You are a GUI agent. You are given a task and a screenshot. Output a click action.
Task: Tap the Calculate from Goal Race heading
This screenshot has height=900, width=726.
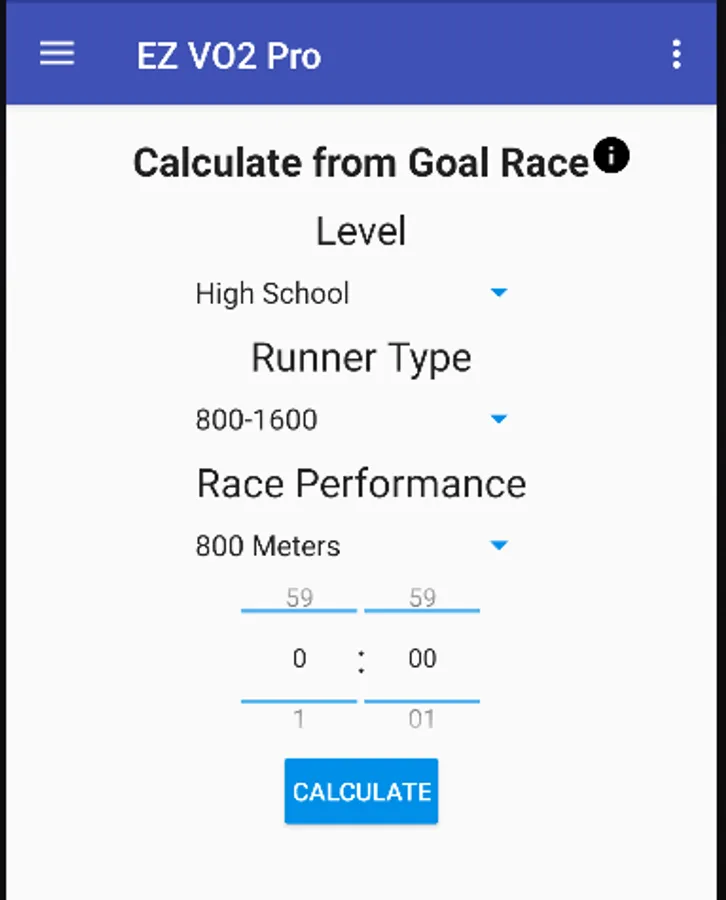(361, 163)
